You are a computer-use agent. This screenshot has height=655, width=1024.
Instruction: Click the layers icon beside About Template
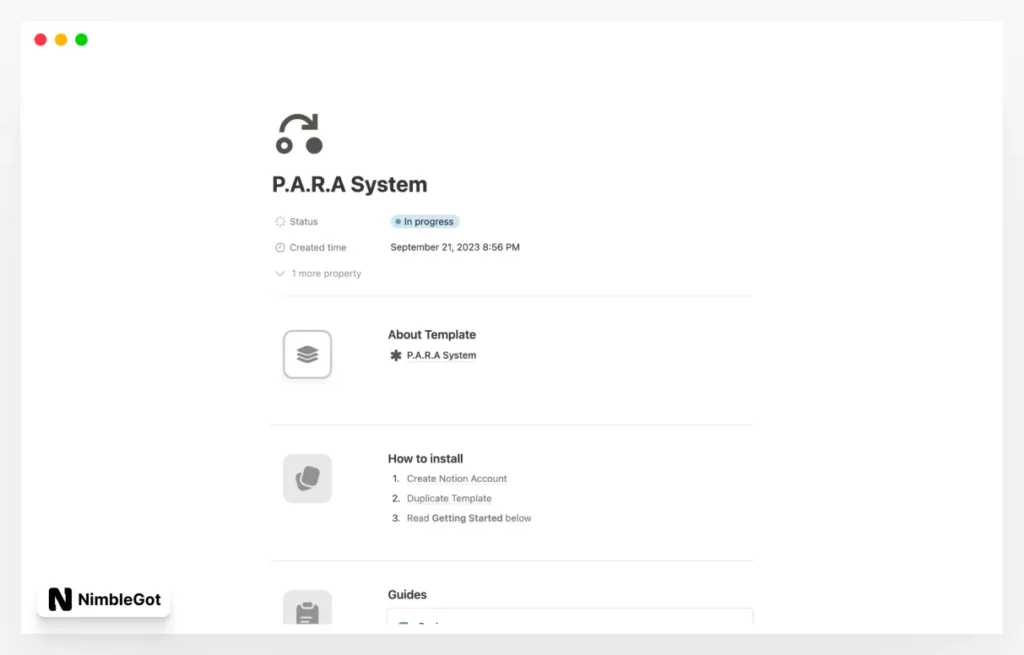(307, 354)
